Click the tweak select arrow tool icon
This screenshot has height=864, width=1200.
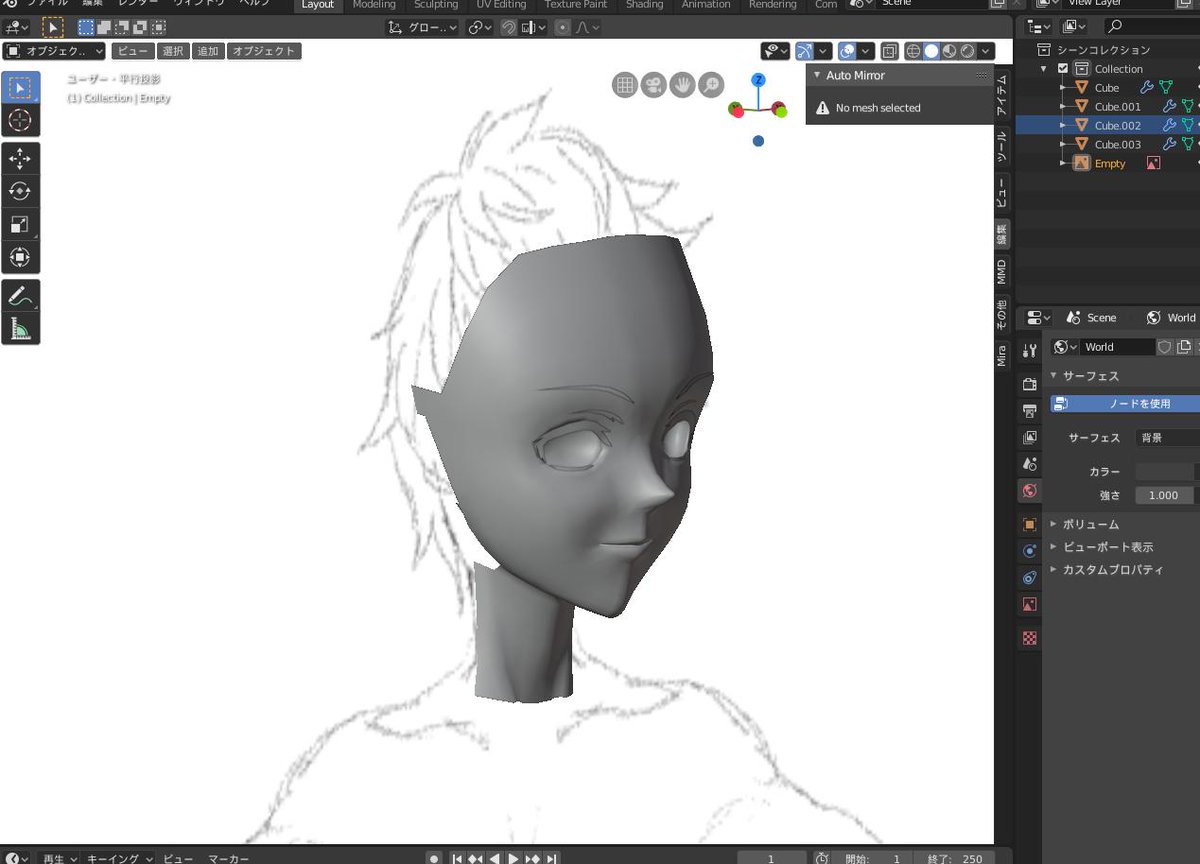coord(52,27)
